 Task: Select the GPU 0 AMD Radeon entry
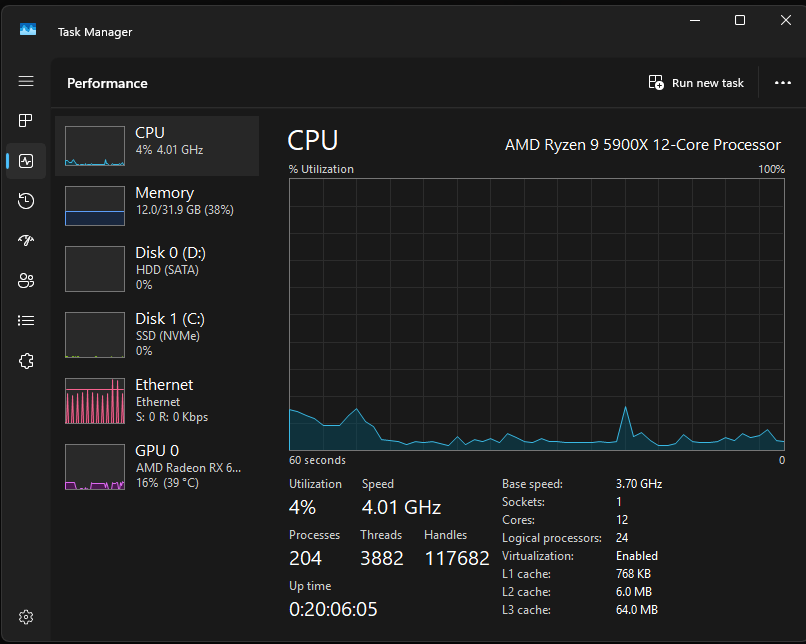click(157, 467)
